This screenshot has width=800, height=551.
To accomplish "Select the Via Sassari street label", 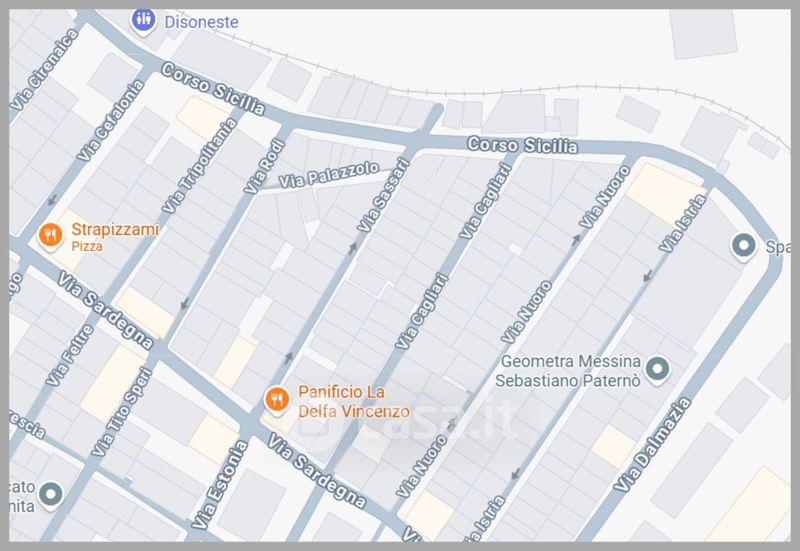I will (x=382, y=198).
